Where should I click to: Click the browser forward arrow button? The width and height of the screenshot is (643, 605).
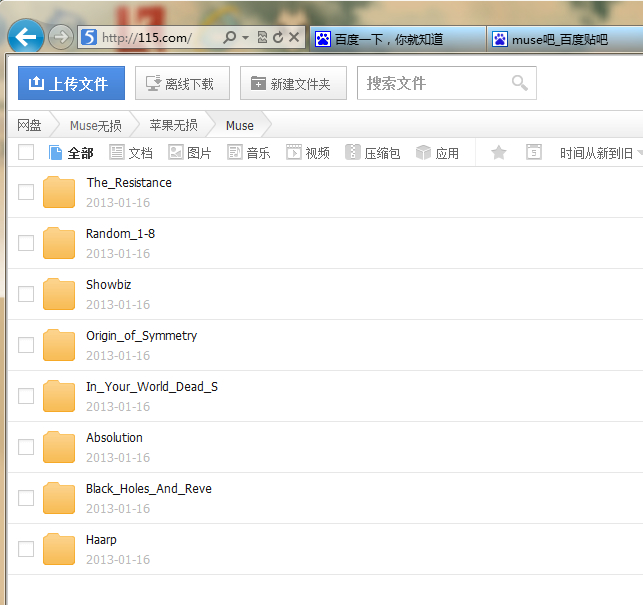click(x=61, y=37)
